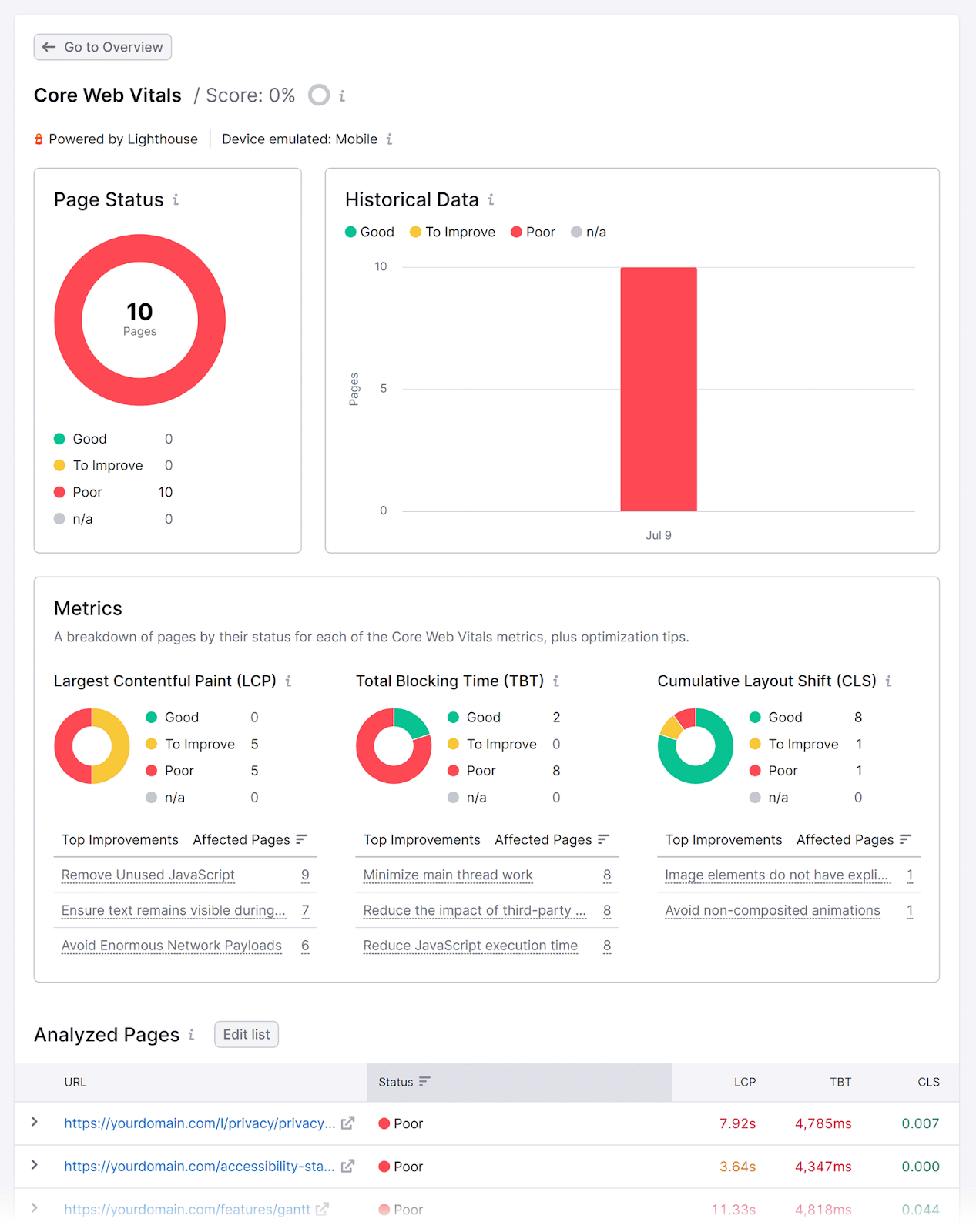Open Reduce JavaScript execution time improvement
Viewport: 976px width, 1232px height.
[471, 946]
